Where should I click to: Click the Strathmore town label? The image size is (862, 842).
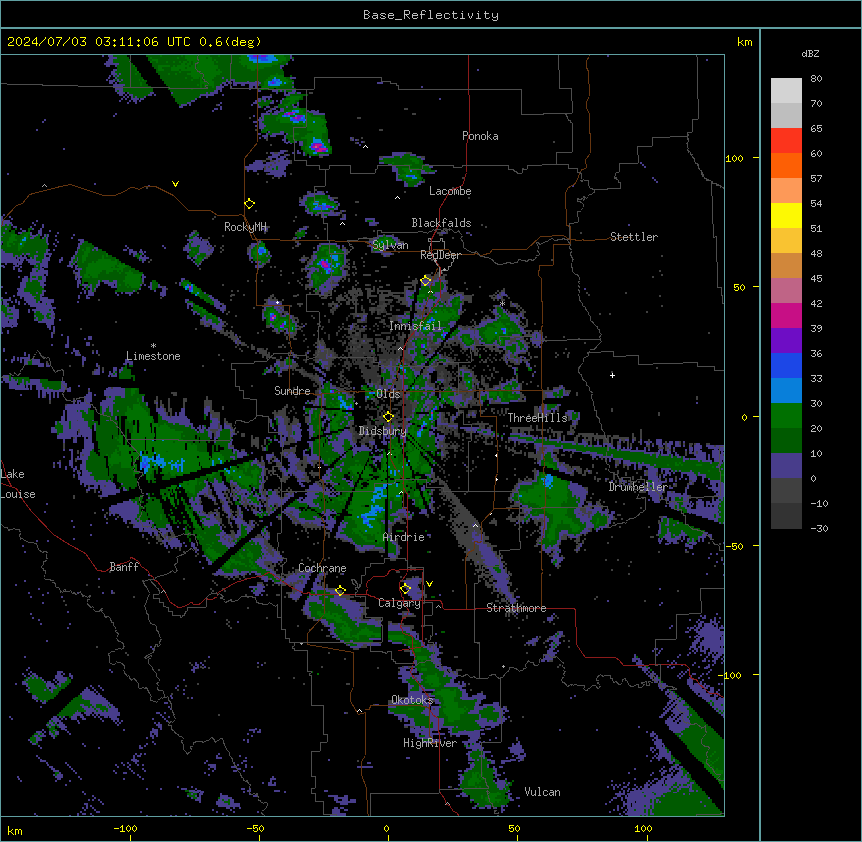[516, 608]
